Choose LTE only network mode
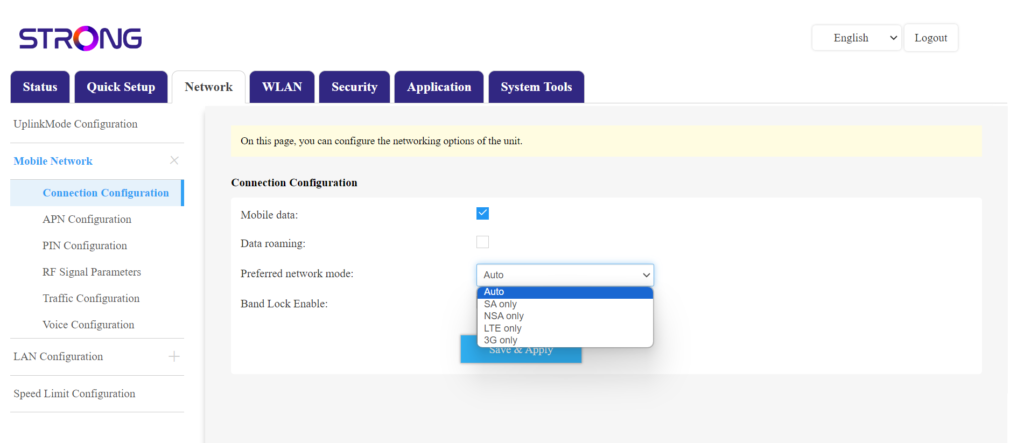The height and width of the screenshot is (443, 1024). coord(565,329)
